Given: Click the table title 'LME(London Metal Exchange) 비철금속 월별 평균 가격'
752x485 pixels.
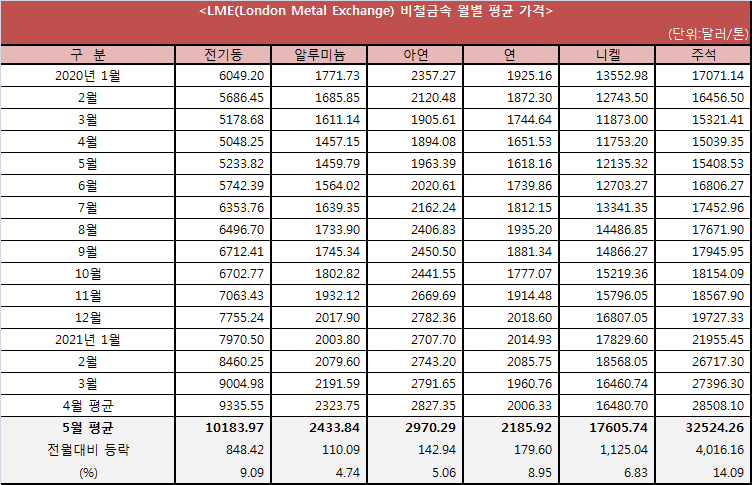Looking at the screenshot, I should pyautogui.click(x=376, y=11).
